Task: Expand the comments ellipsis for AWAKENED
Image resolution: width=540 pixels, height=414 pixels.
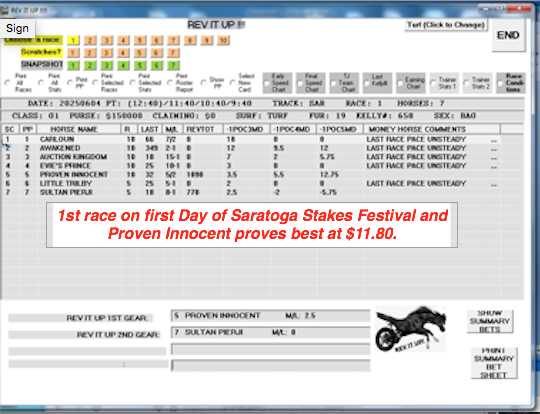Action: pyautogui.click(x=494, y=148)
